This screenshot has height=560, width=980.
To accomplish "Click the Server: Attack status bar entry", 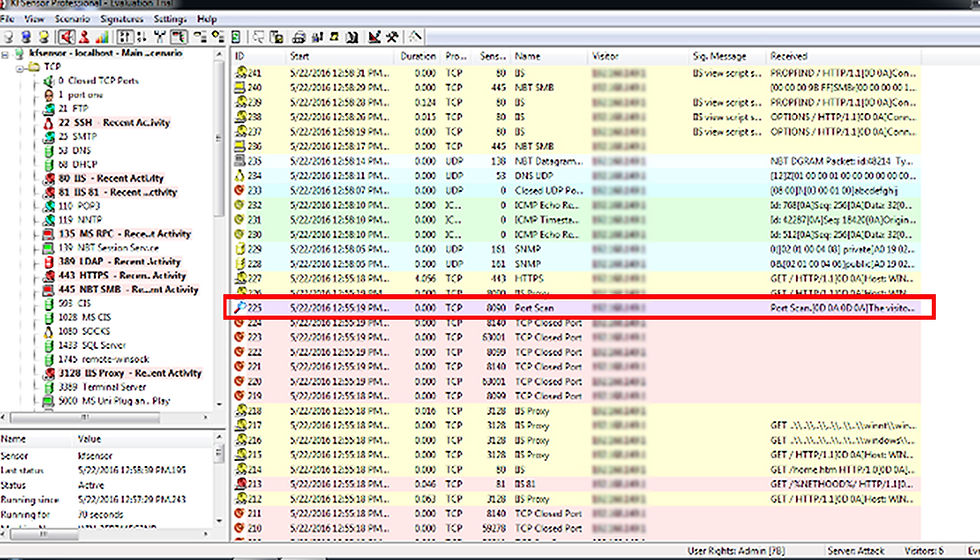I will (856, 551).
